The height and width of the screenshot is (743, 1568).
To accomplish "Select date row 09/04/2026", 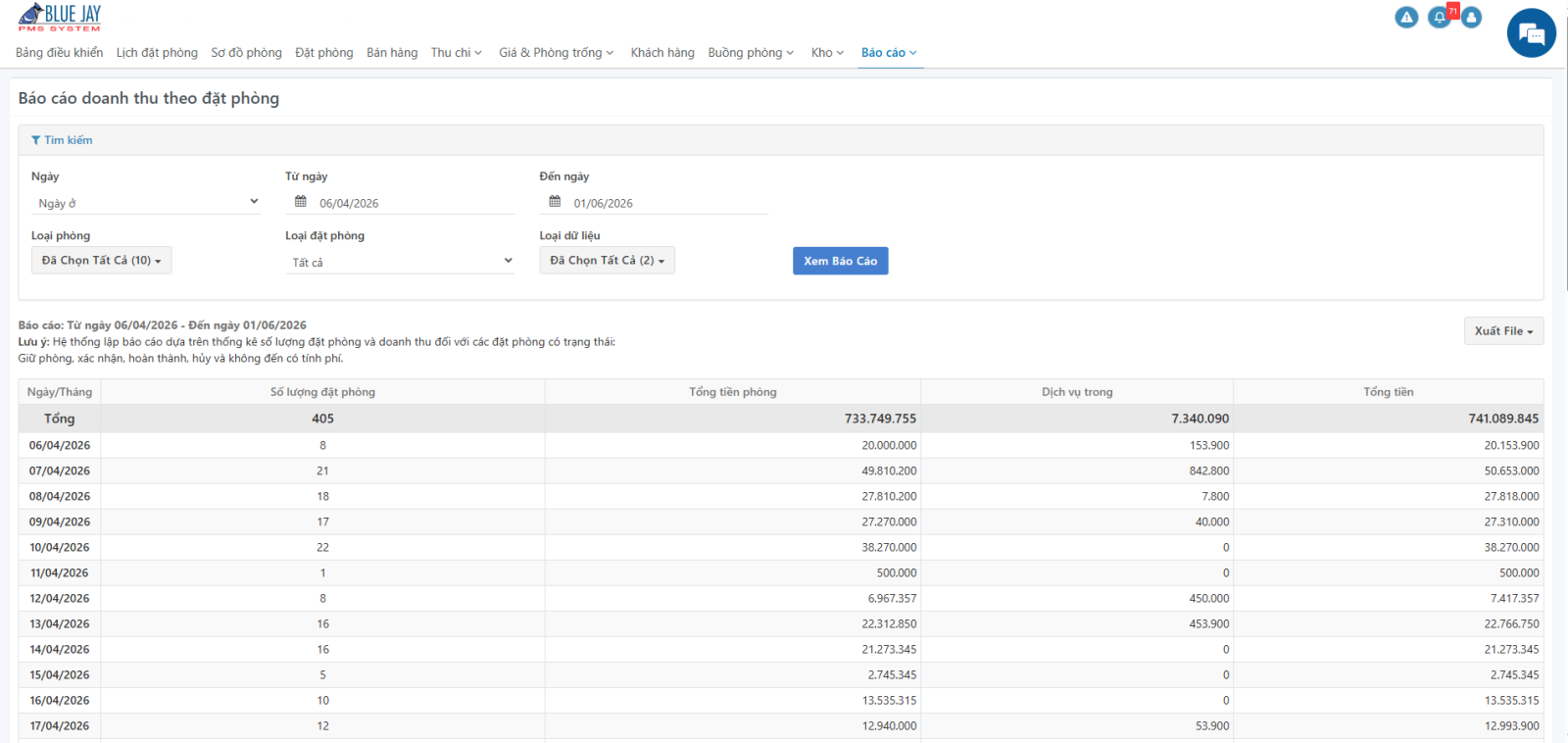I will [781, 521].
